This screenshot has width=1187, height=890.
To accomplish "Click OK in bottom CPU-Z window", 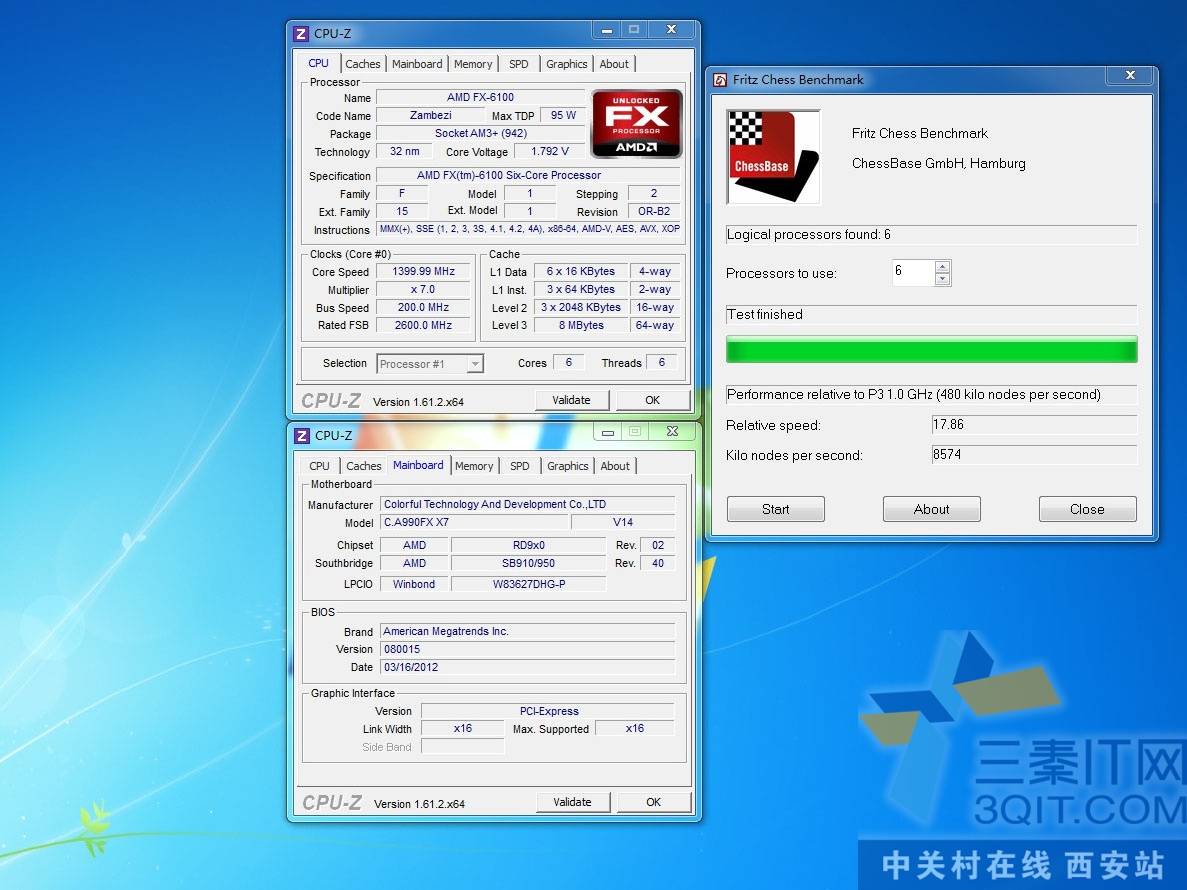I will (x=653, y=802).
